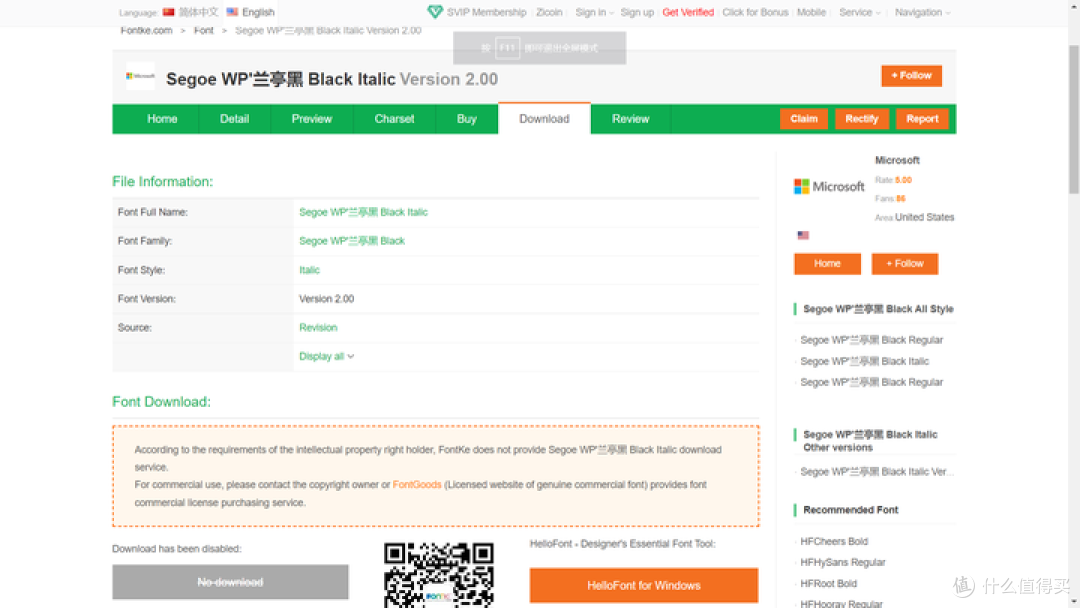The width and height of the screenshot is (1080, 608).
Task: Click the QR code image
Action: 439,575
